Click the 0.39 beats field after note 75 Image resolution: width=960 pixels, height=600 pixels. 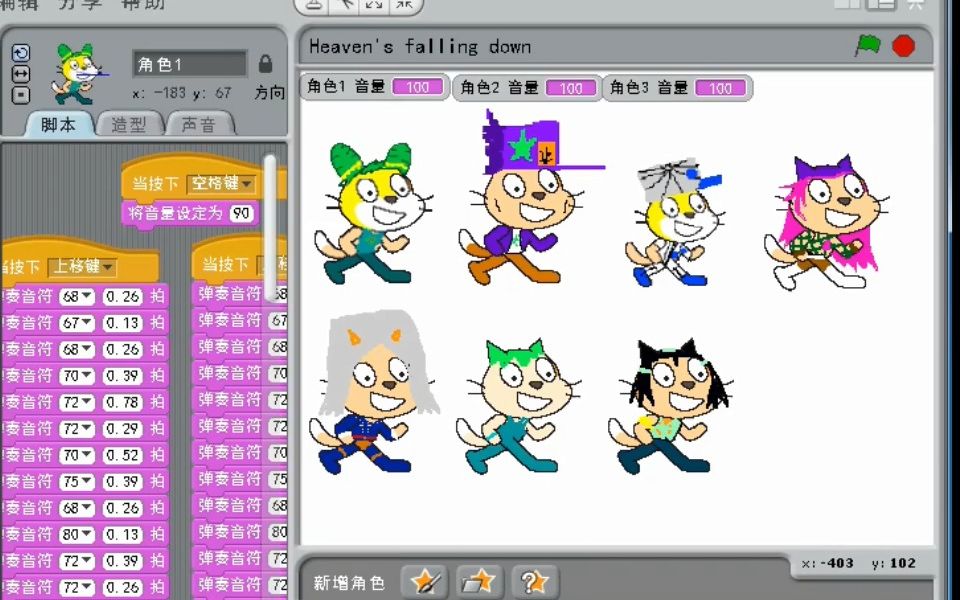coord(123,482)
